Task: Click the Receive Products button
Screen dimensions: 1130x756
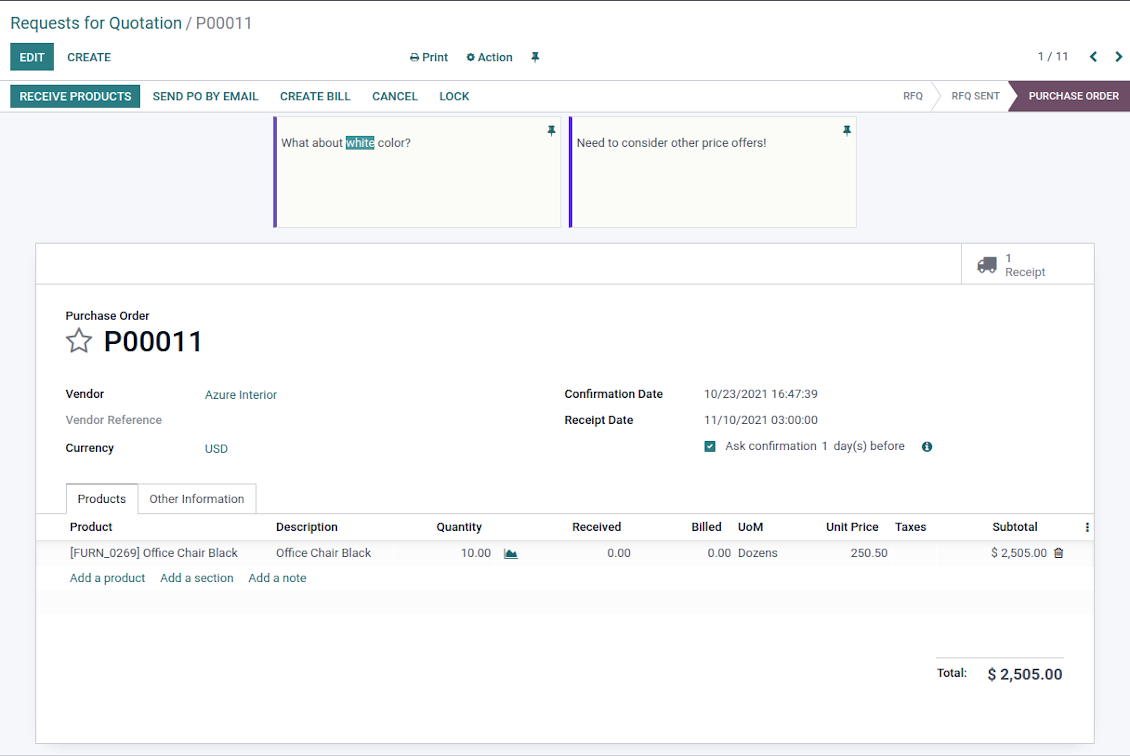Action: point(75,97)
